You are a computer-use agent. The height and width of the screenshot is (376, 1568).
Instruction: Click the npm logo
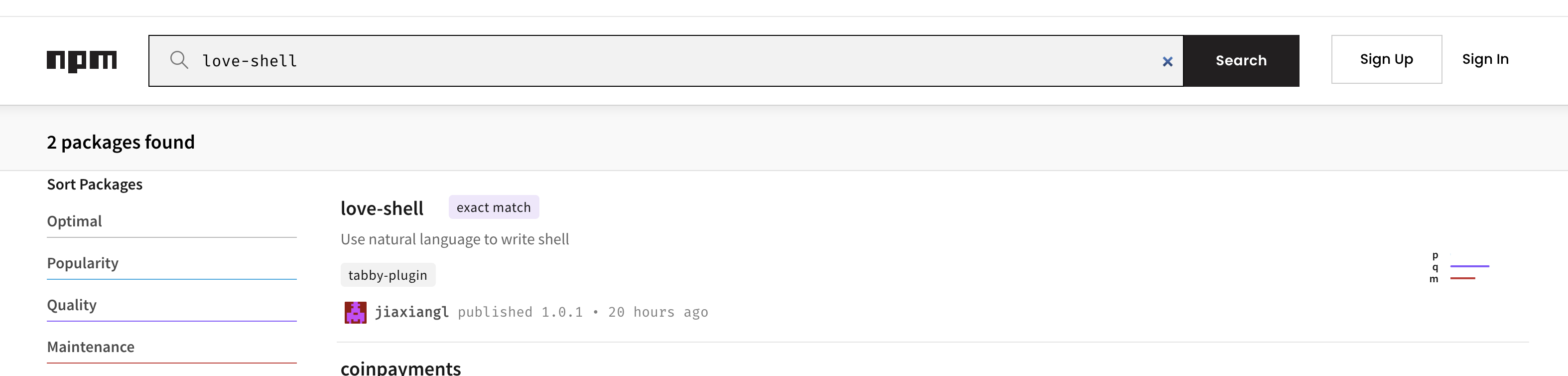click(82, 60)
